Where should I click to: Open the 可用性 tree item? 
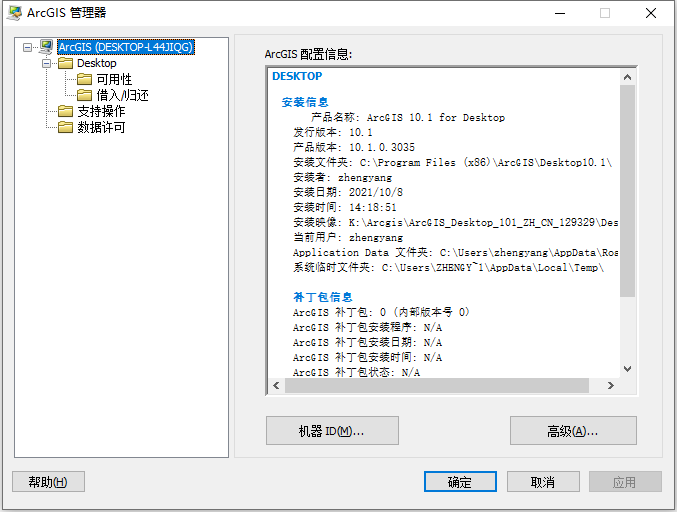(114, 79)
